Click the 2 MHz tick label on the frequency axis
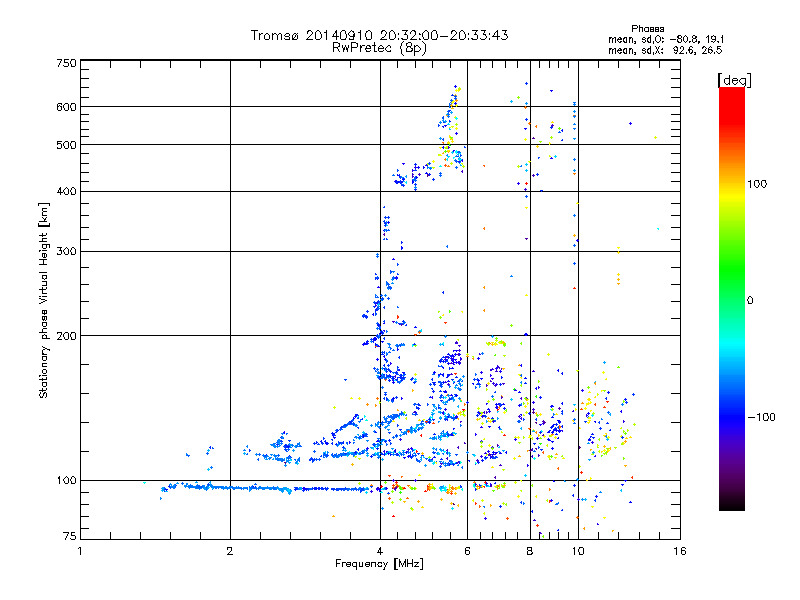This screenshot has width=800, height=600. (x=230, y=551)
